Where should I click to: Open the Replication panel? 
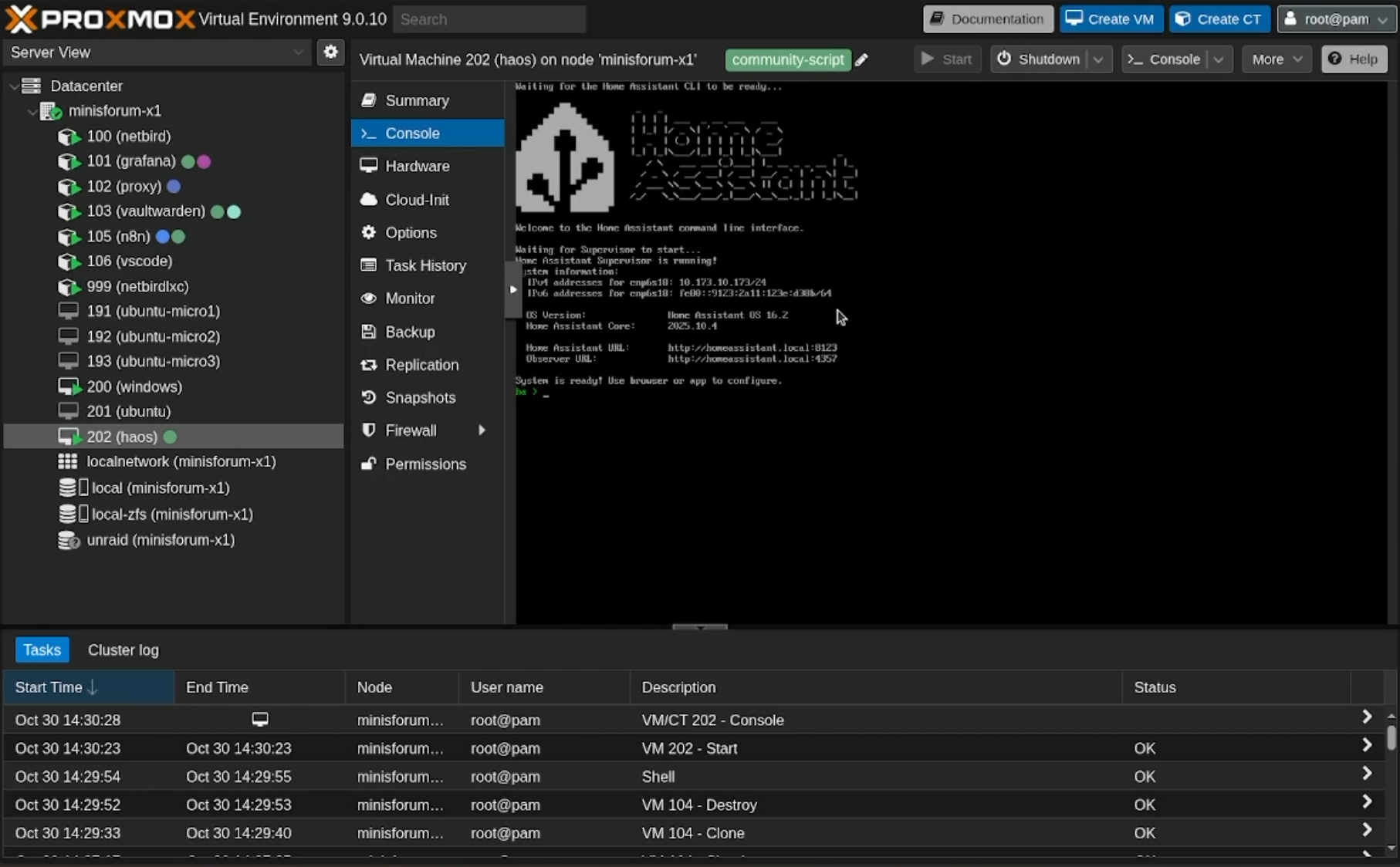tap(421, 365)
